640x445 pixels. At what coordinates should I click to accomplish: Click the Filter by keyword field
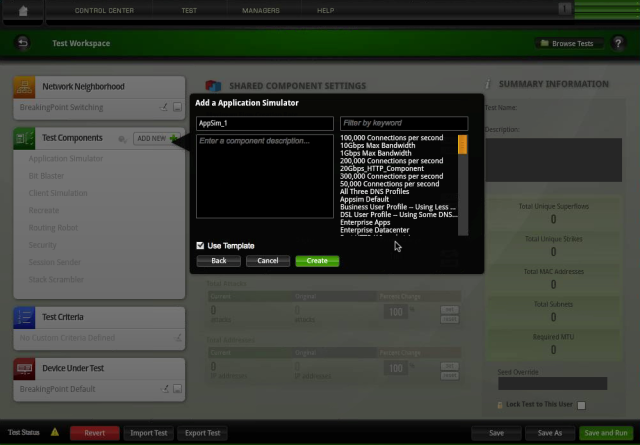[x=404, y=123]
